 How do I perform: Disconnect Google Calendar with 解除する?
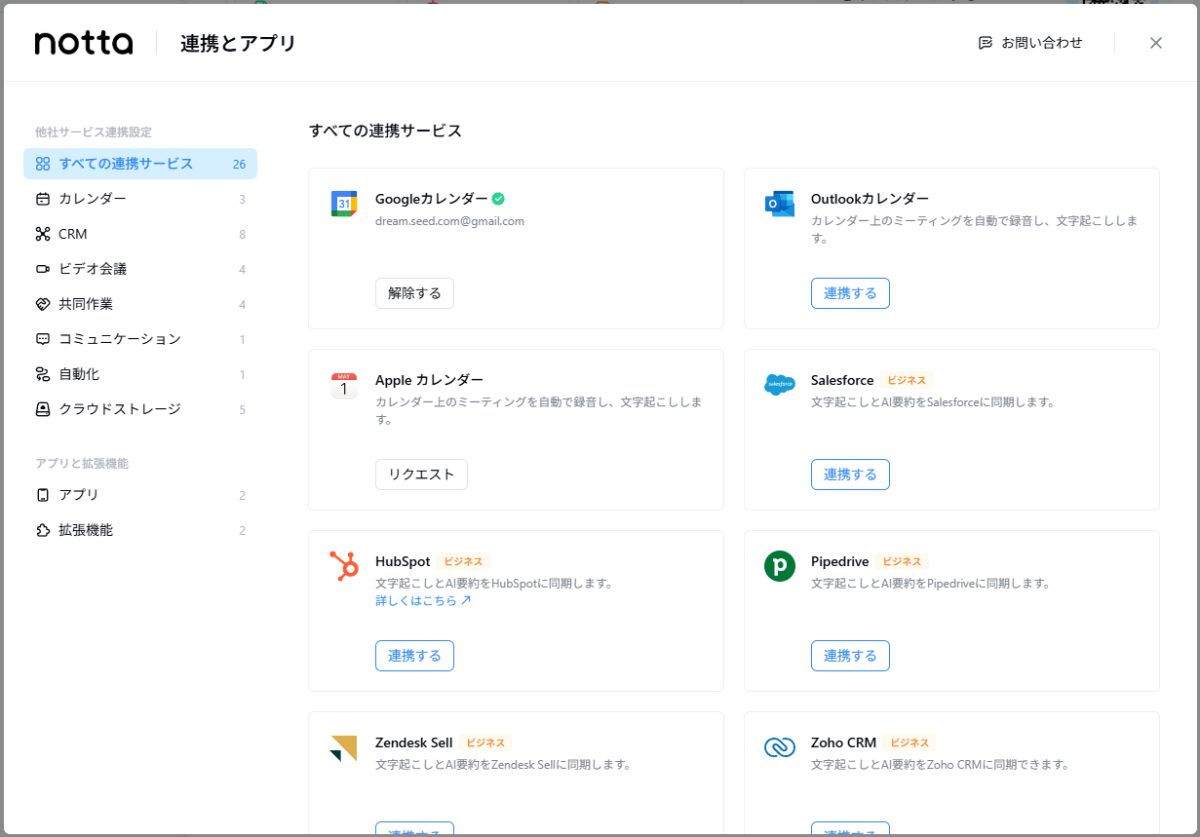pos(414,294)
